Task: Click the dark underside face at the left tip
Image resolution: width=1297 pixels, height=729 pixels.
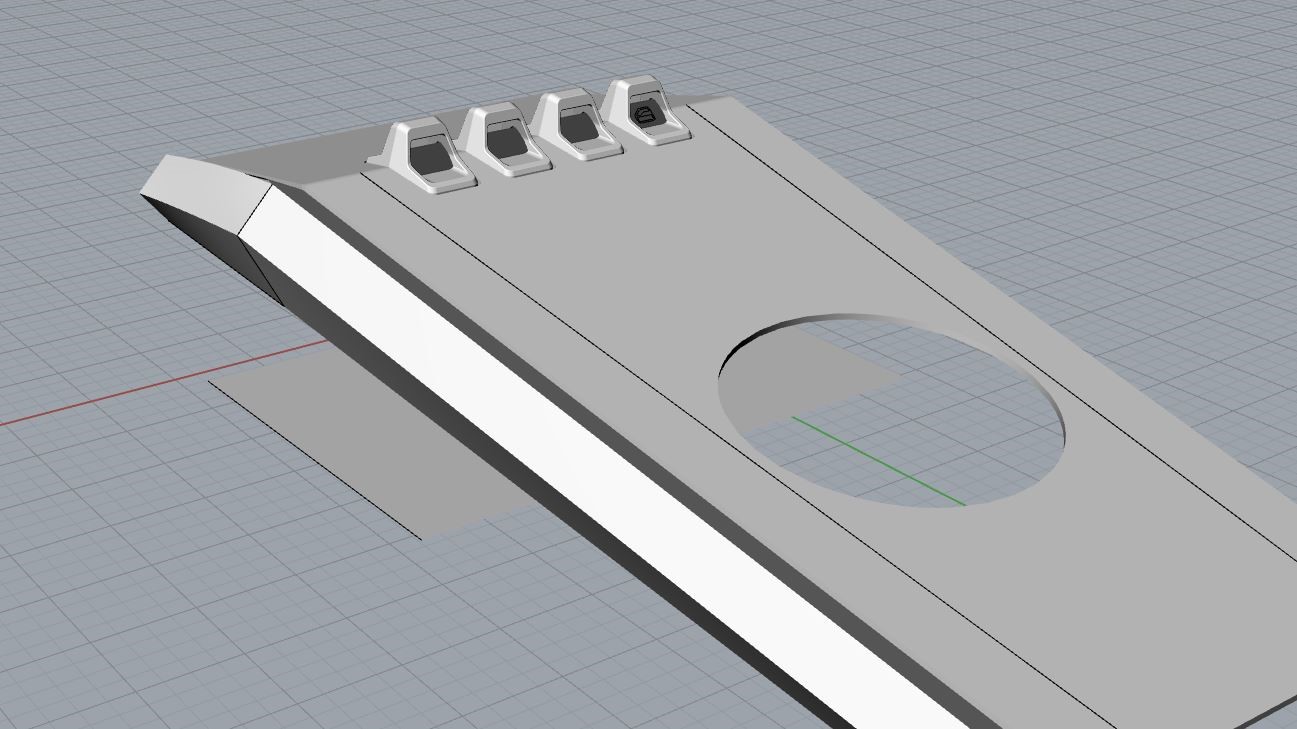Action: [200, 230]
